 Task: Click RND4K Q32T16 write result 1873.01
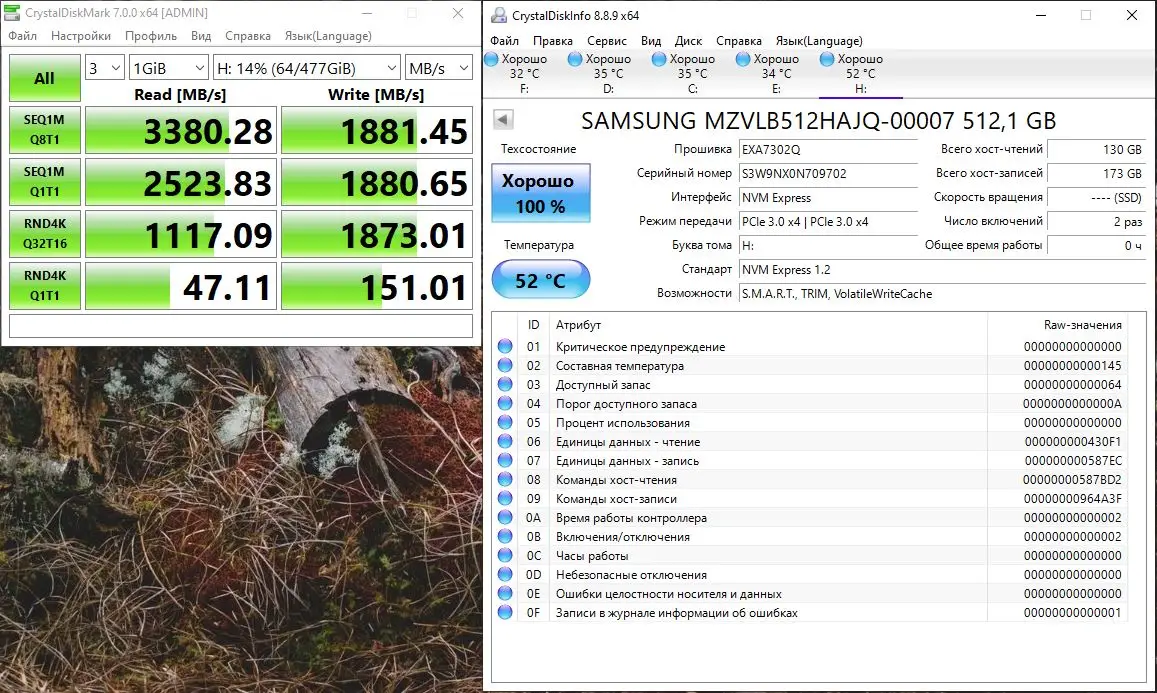[x=377, y=233]
